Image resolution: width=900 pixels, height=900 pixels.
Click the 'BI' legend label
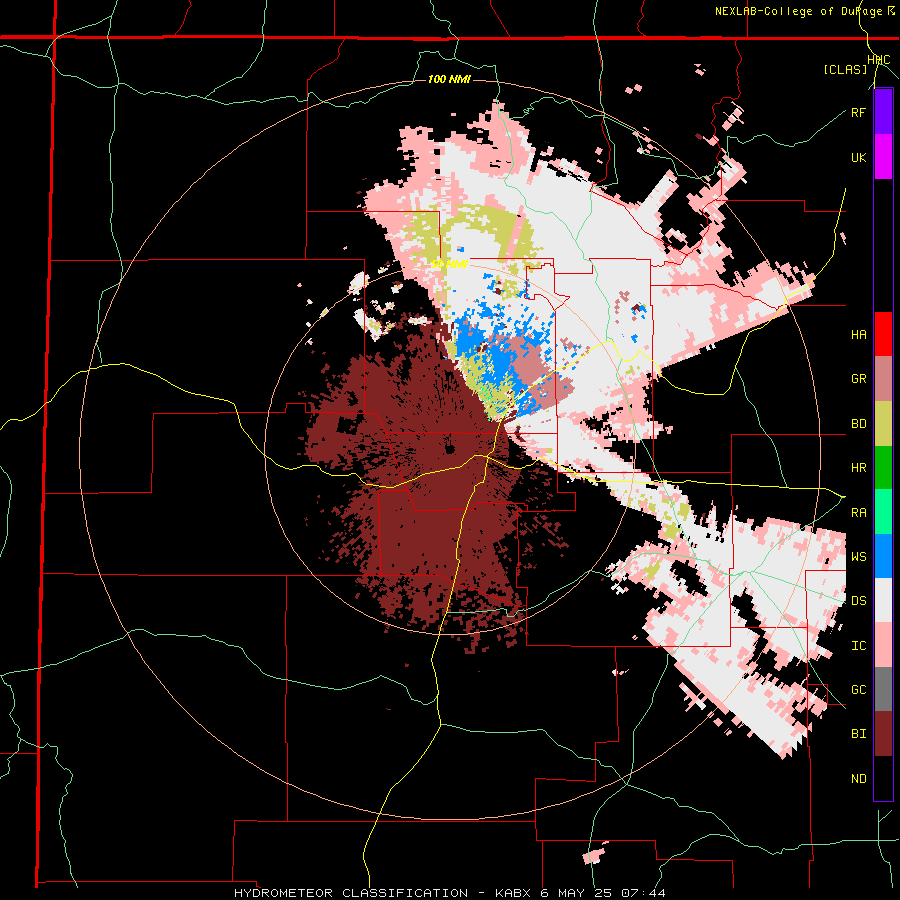[x=858, y=734]
